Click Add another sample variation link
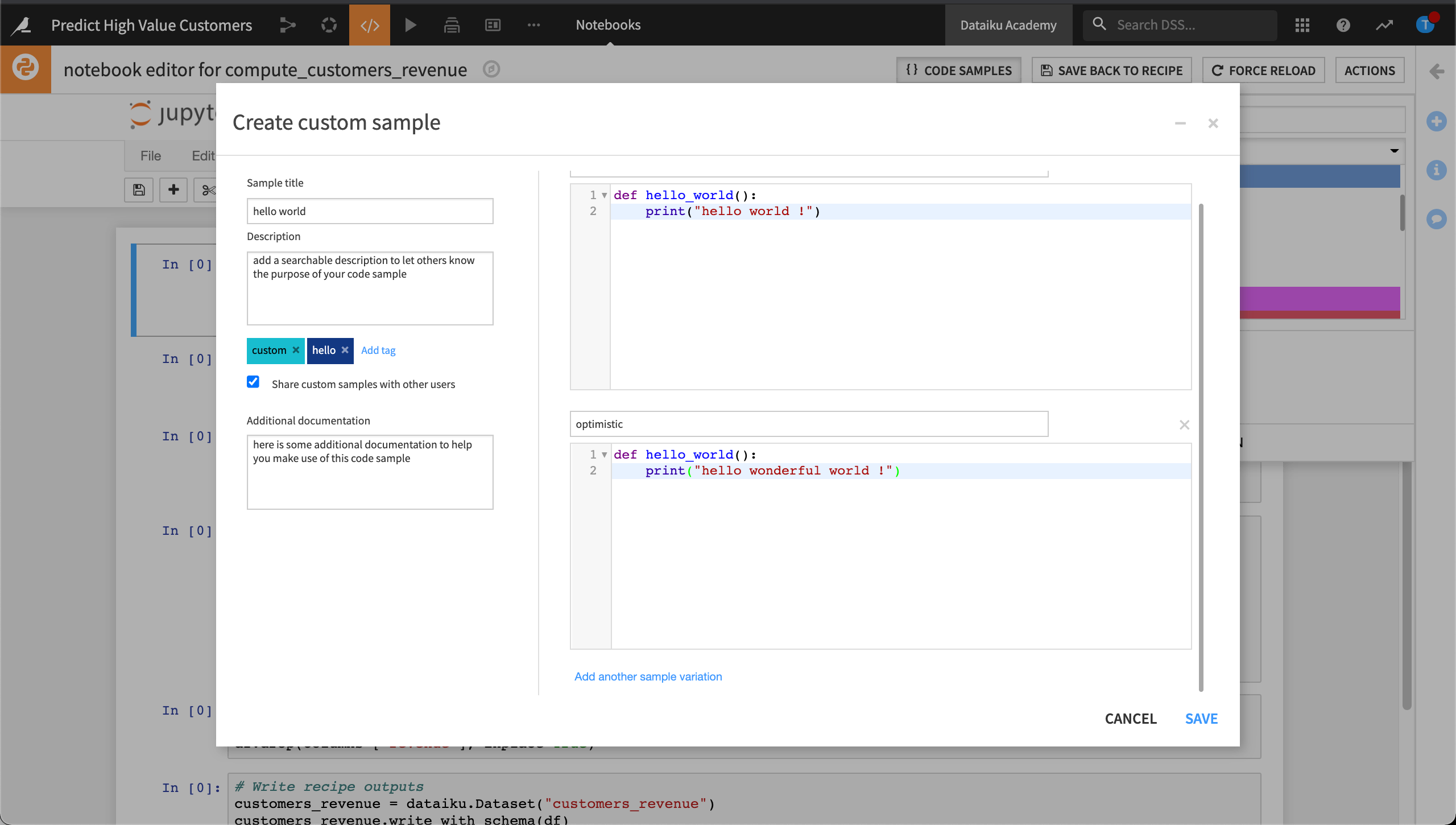 649,676
